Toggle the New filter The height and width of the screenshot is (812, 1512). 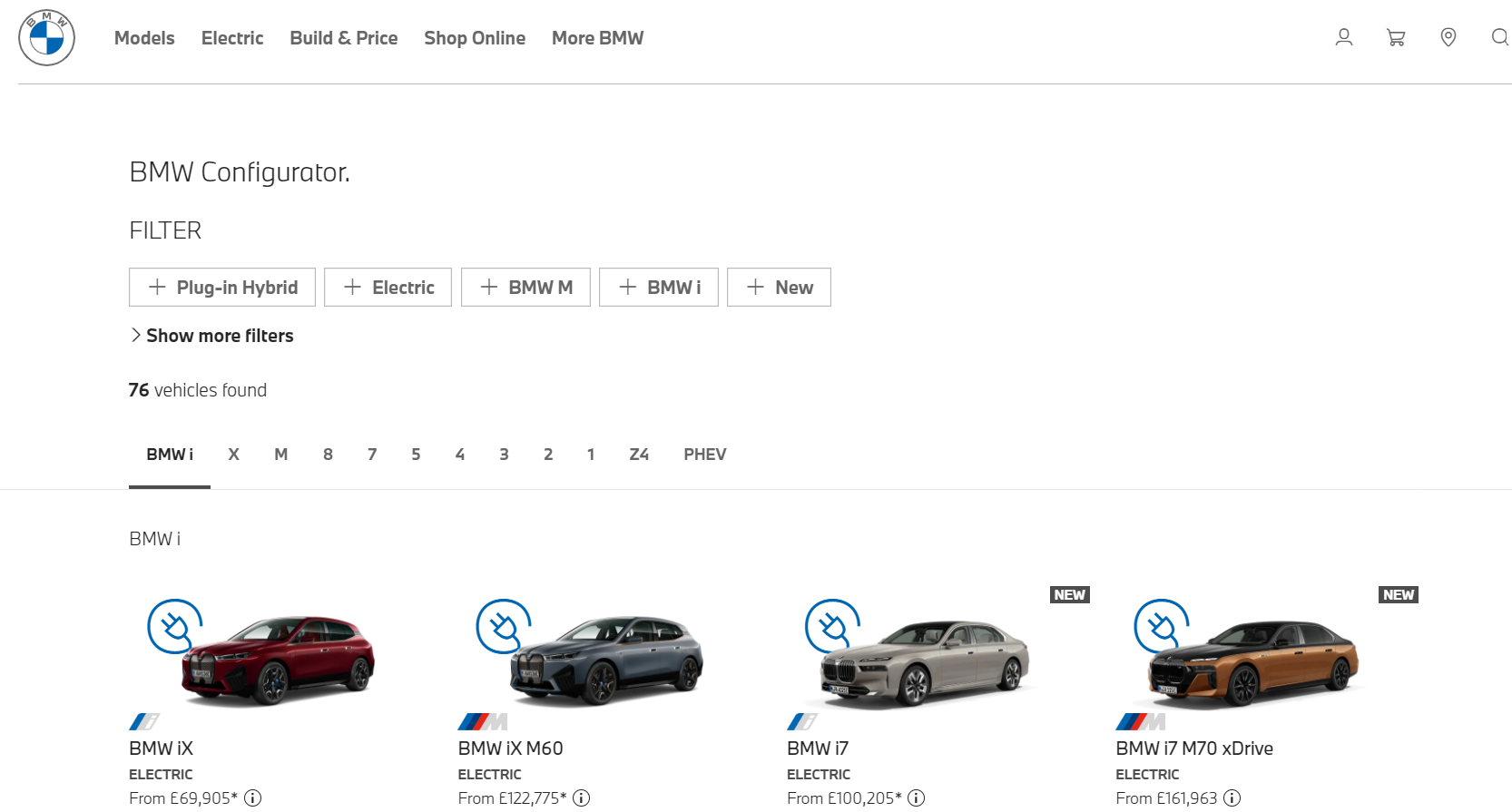(x=779, y=288)
